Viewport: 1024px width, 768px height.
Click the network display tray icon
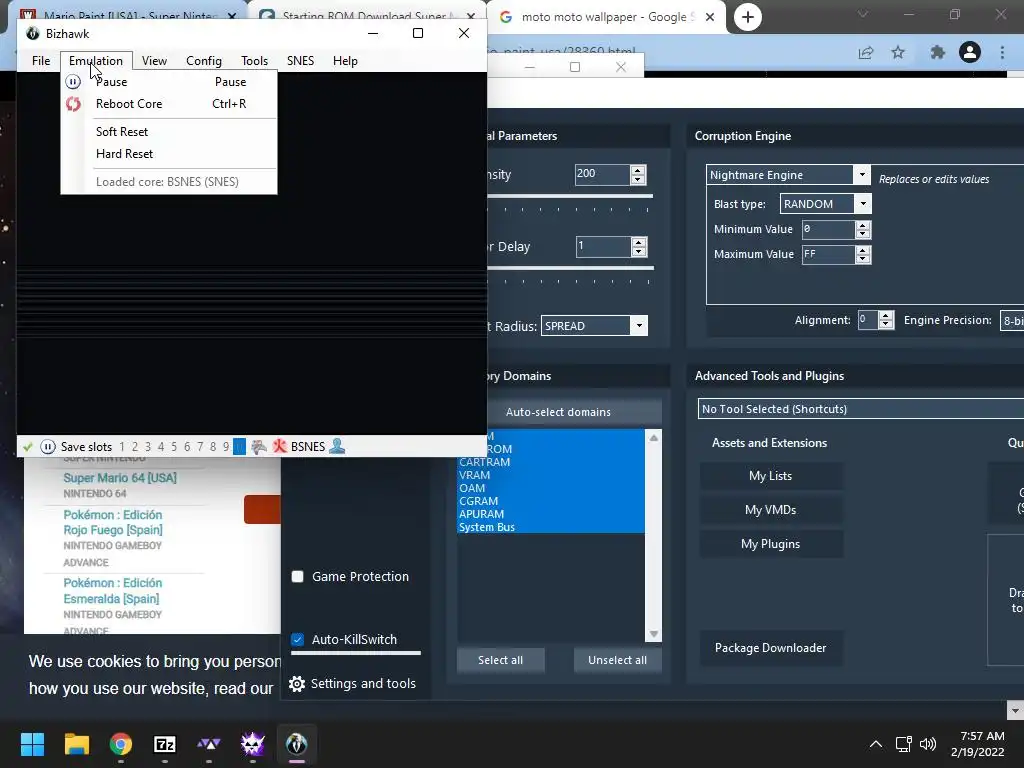tap(904, 744)
